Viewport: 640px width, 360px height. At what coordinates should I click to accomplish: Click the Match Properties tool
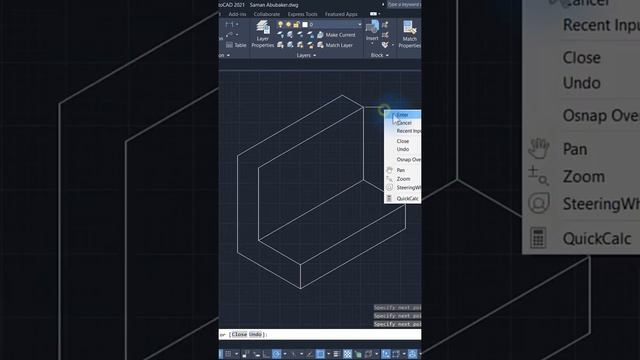[x=409, y=34]
